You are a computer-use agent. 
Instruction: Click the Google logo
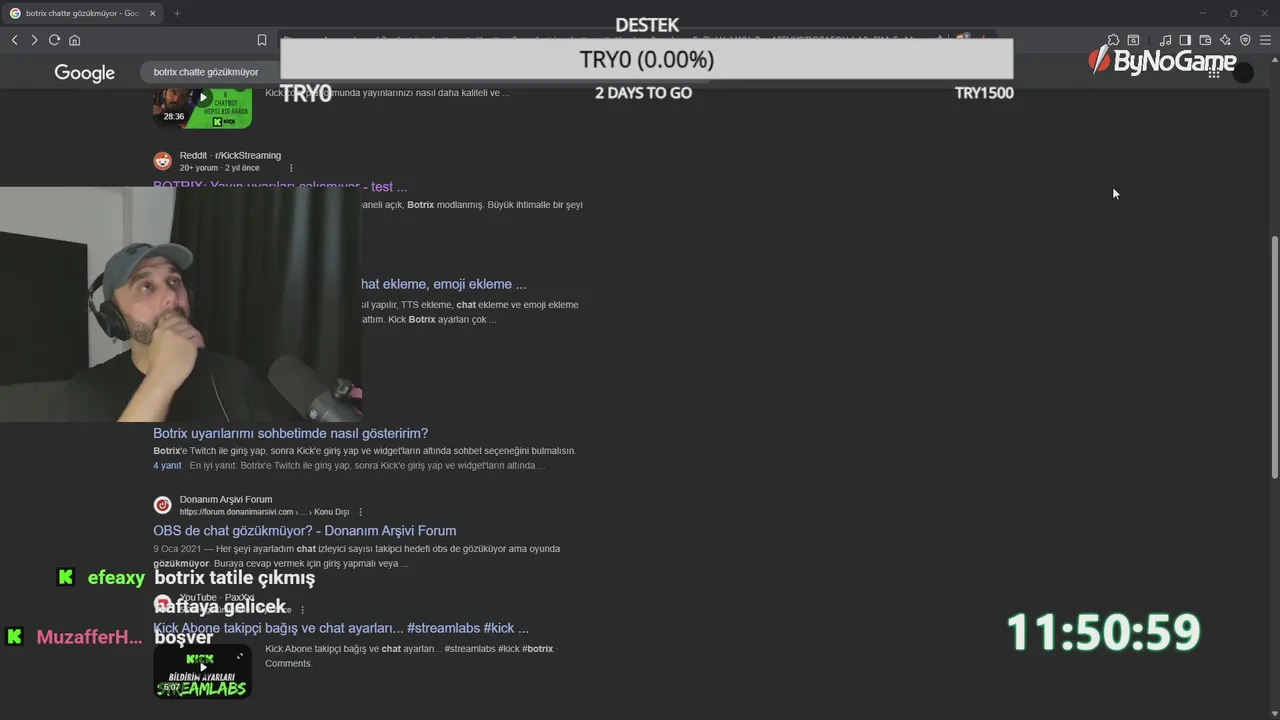(85, 73)
